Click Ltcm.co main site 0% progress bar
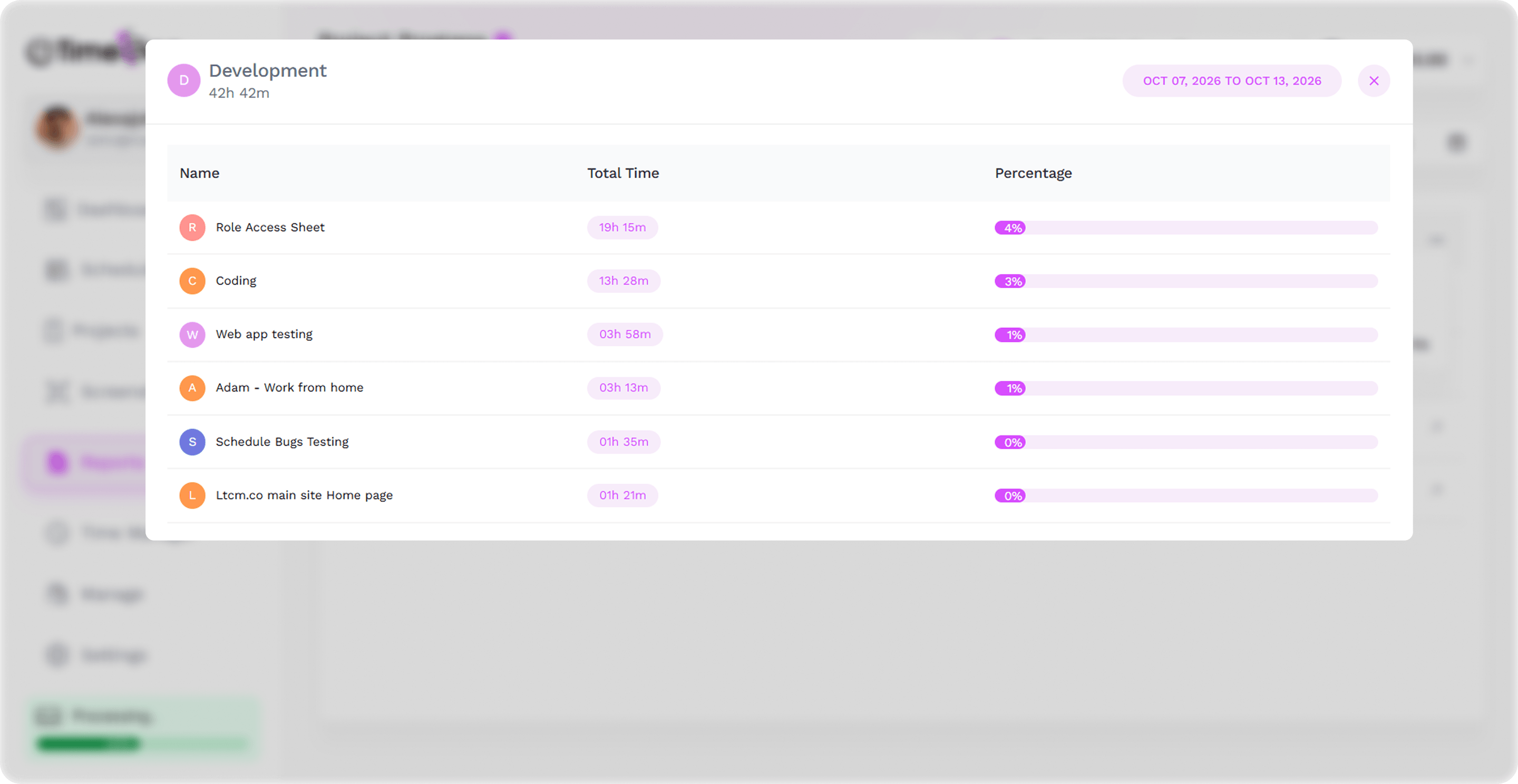This screenshot has height=784, width=1518. point(1186,496)
